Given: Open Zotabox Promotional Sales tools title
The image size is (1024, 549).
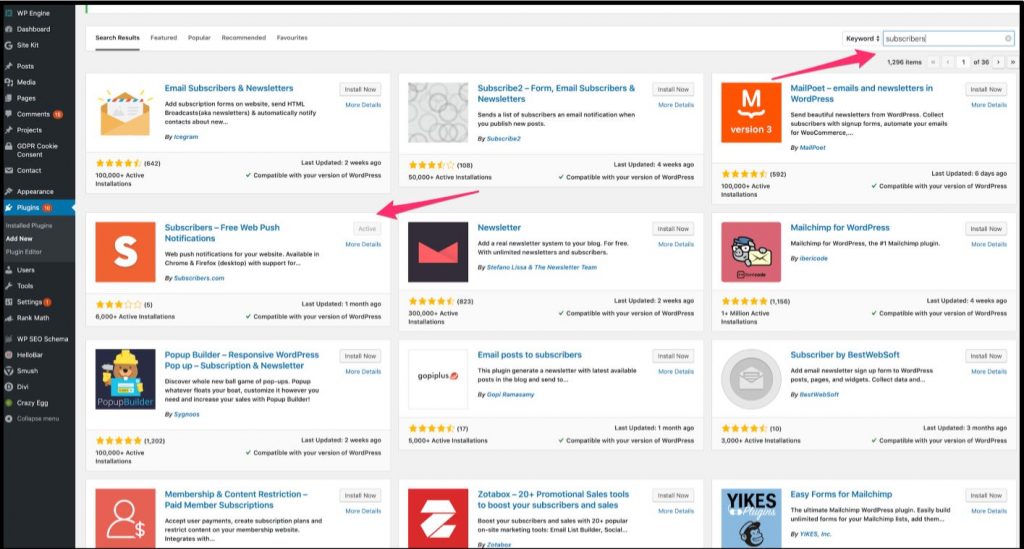Looking at the screenshot, I should [x=553, y=499].
